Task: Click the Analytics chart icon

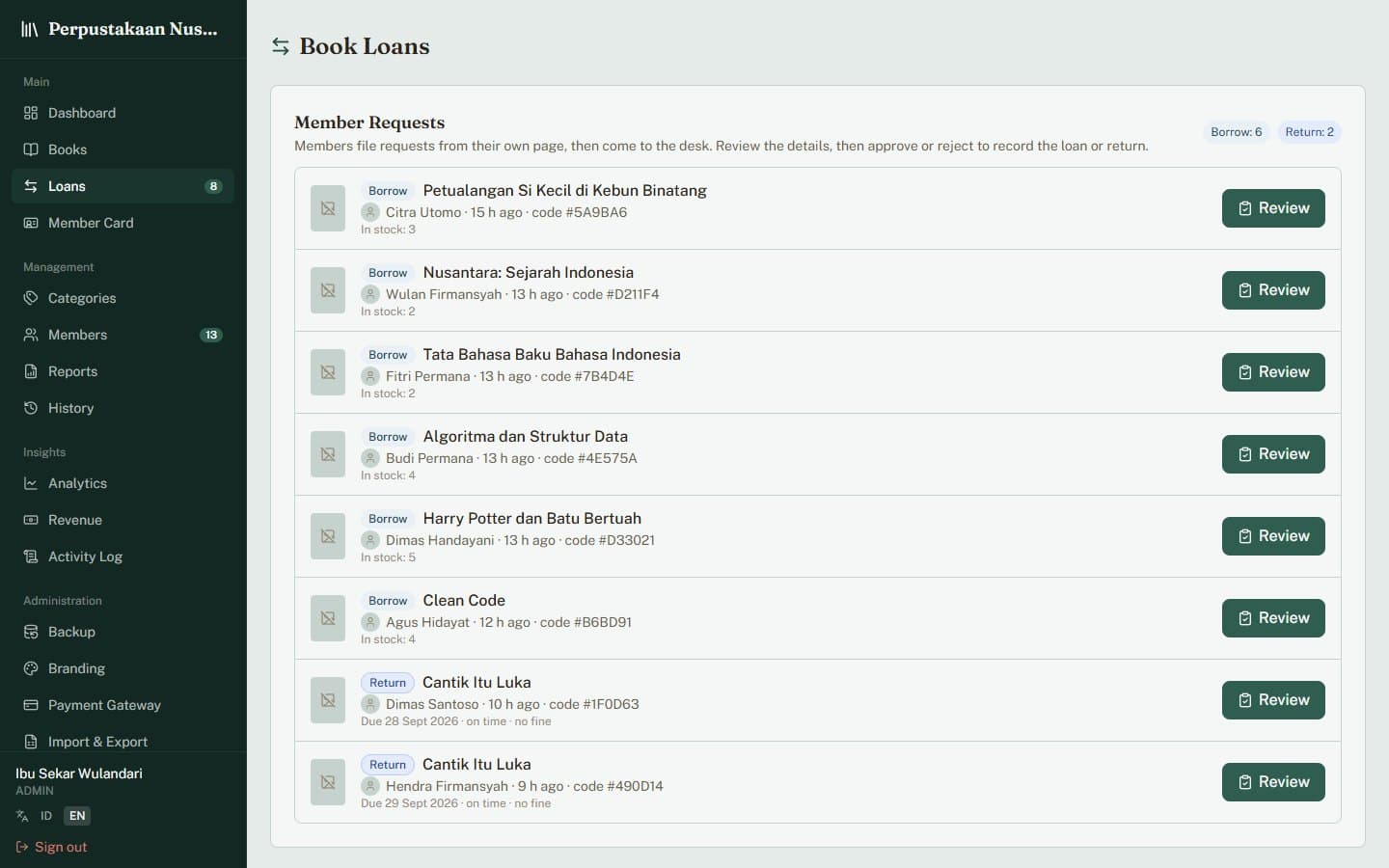Action: 31,483
